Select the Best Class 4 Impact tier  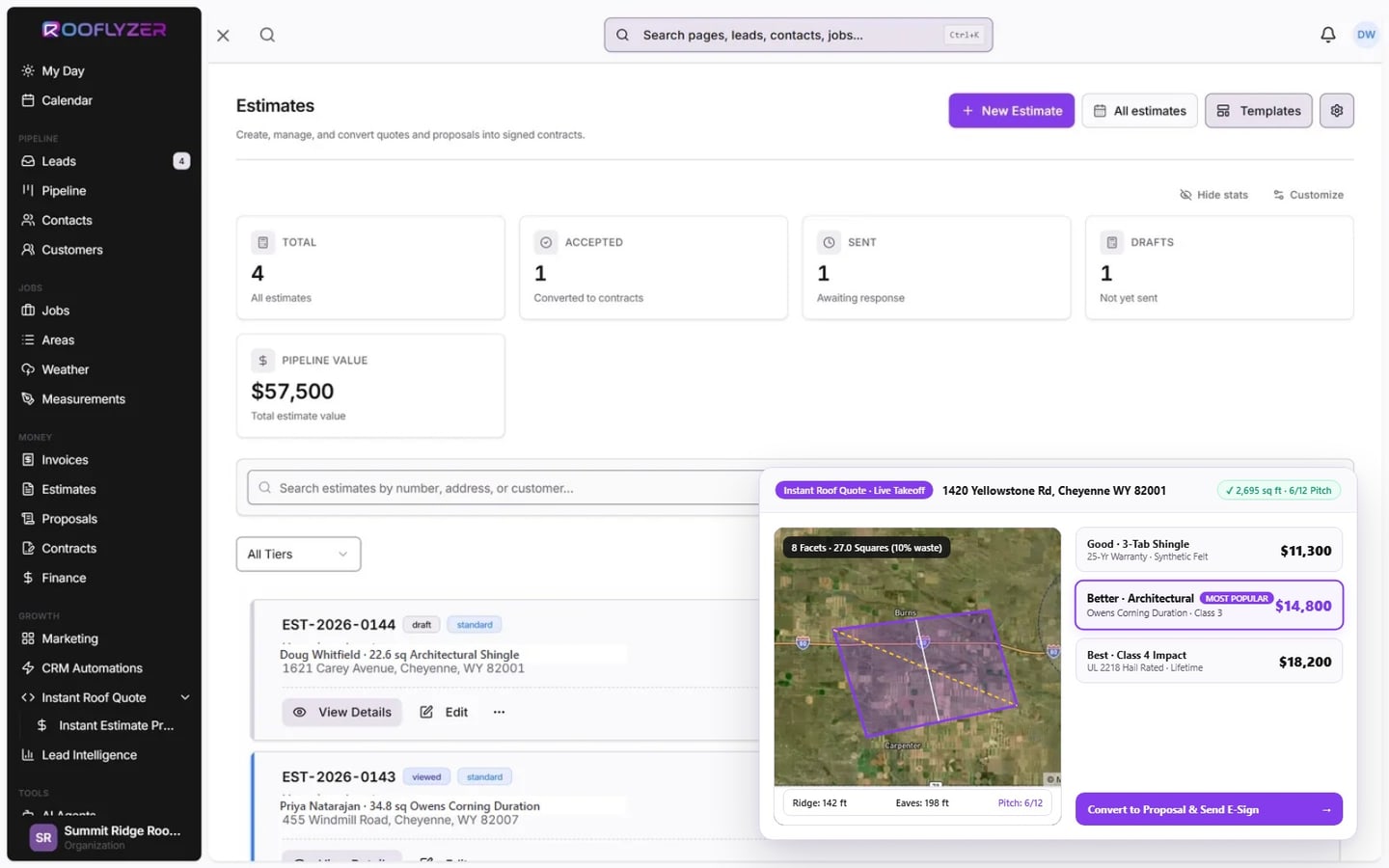(1209, 661)
